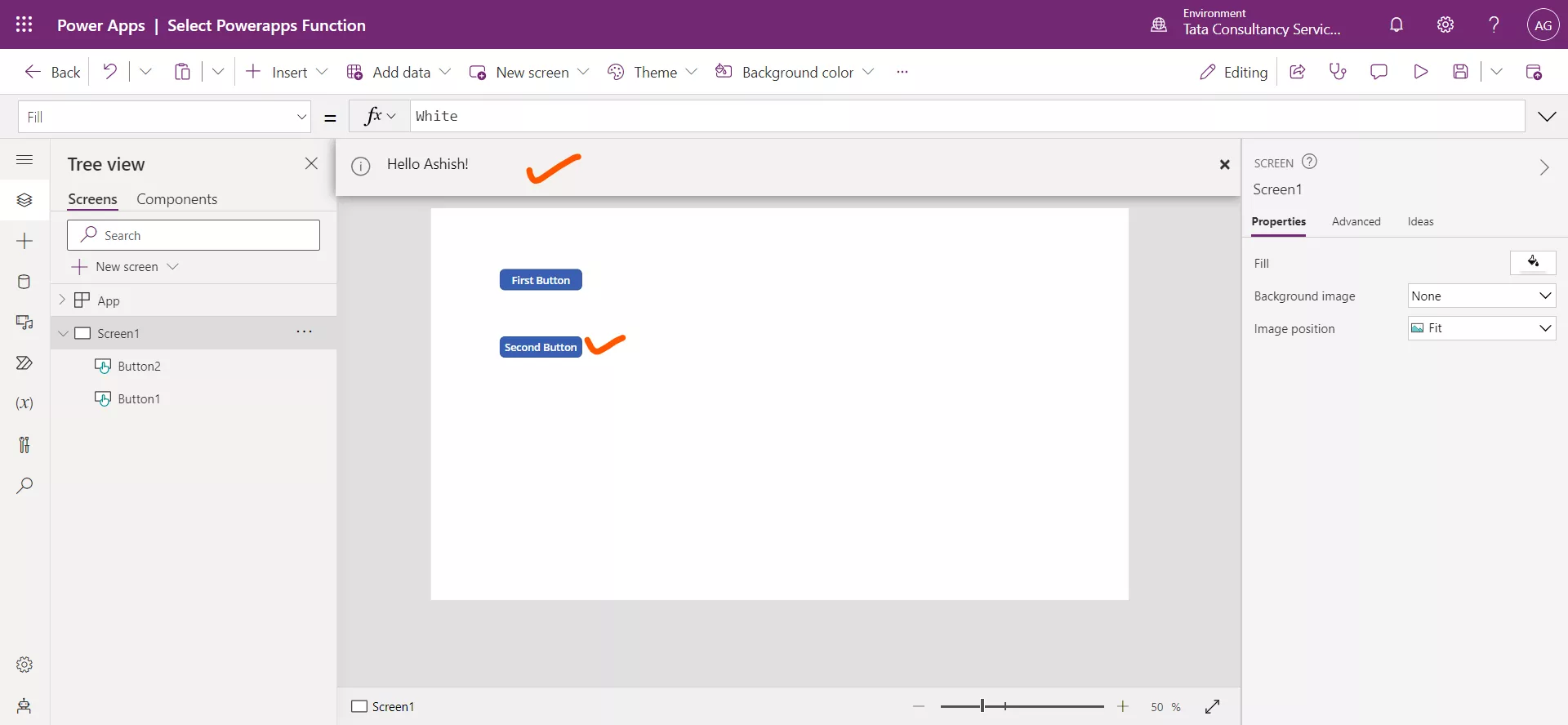Click New screen in Tree view
Screen dimensions: 1568x725
(125, 267)
